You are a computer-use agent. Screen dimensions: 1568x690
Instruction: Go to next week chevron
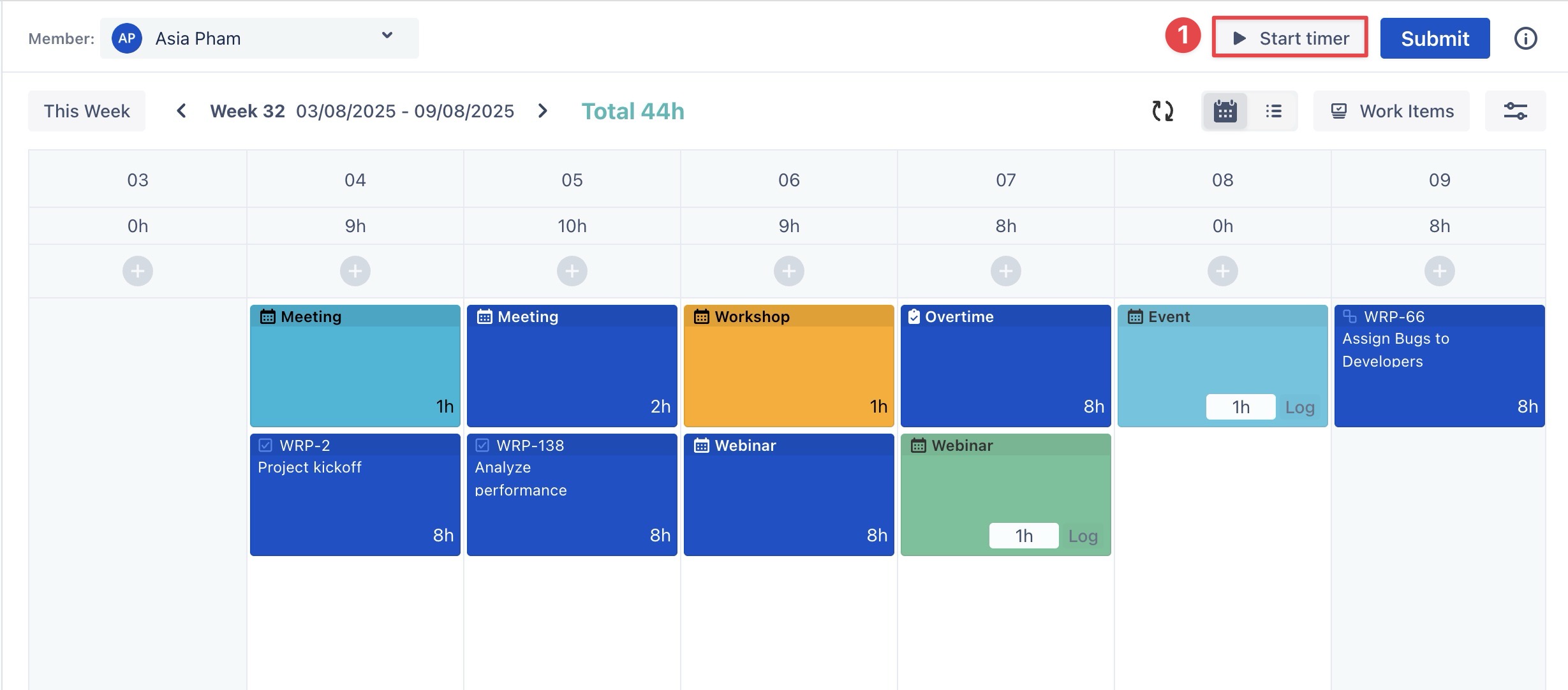tap(542, 111)
